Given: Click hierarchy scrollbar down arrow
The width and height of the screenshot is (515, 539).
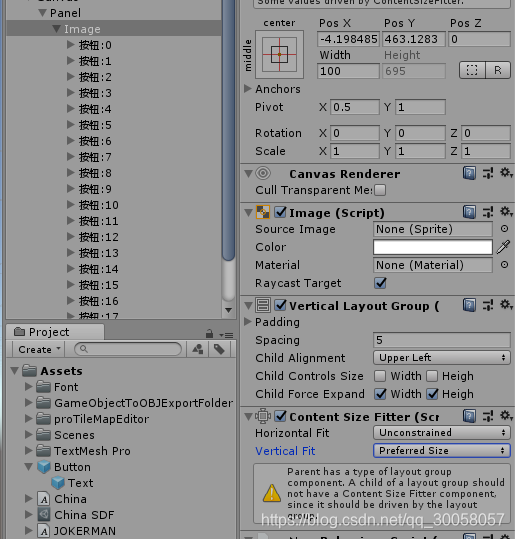Looking at the screenshot, I should coord(228,310).
